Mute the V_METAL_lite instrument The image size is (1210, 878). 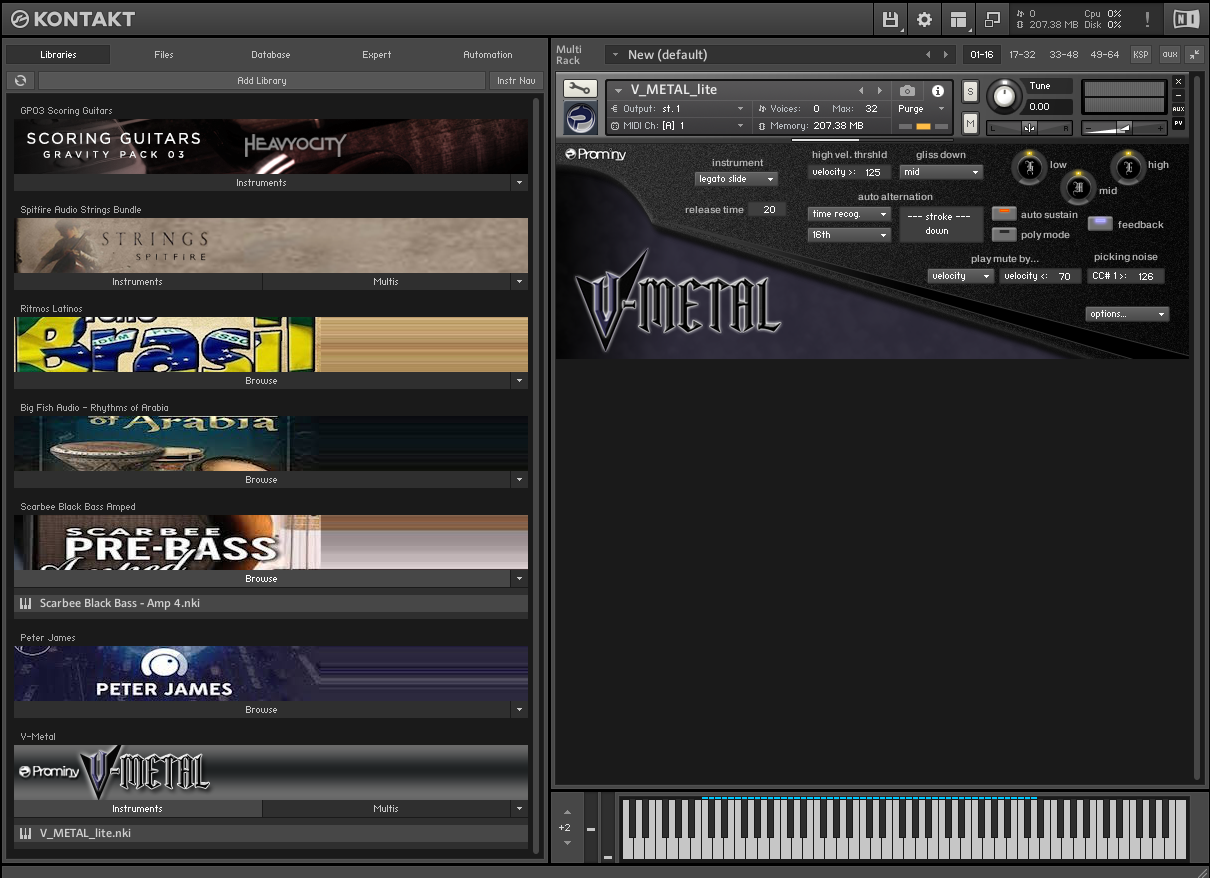[x=969, y=123]
